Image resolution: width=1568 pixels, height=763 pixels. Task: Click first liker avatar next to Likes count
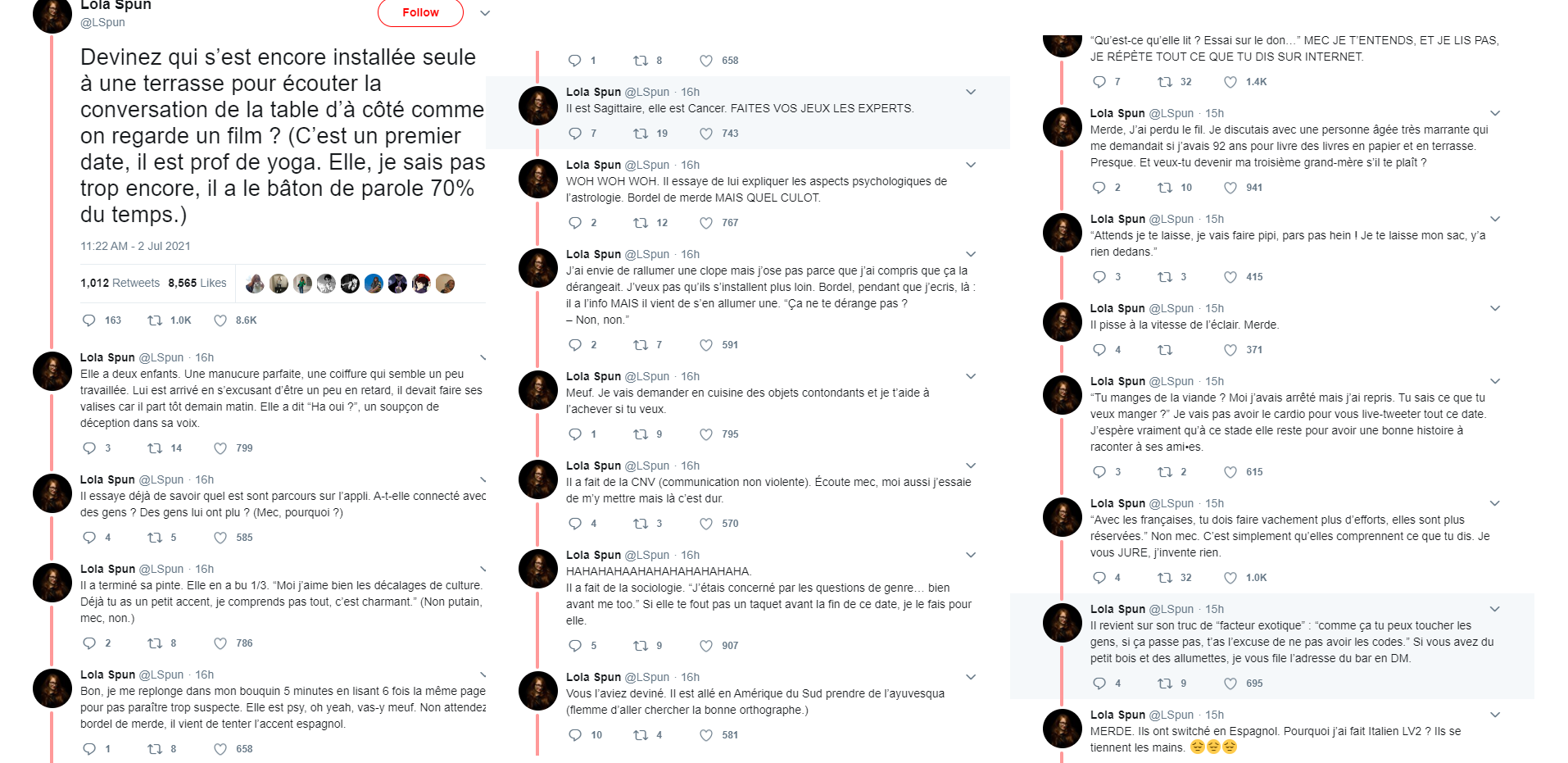pos(256,284)
